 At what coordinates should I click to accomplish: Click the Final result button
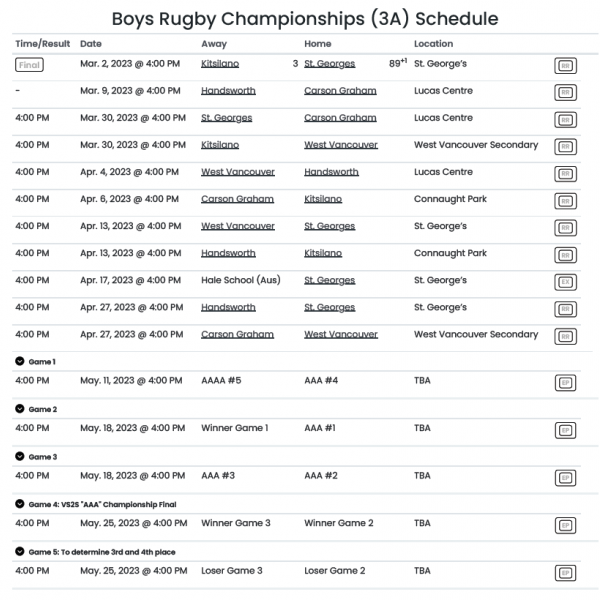(31, 64)
